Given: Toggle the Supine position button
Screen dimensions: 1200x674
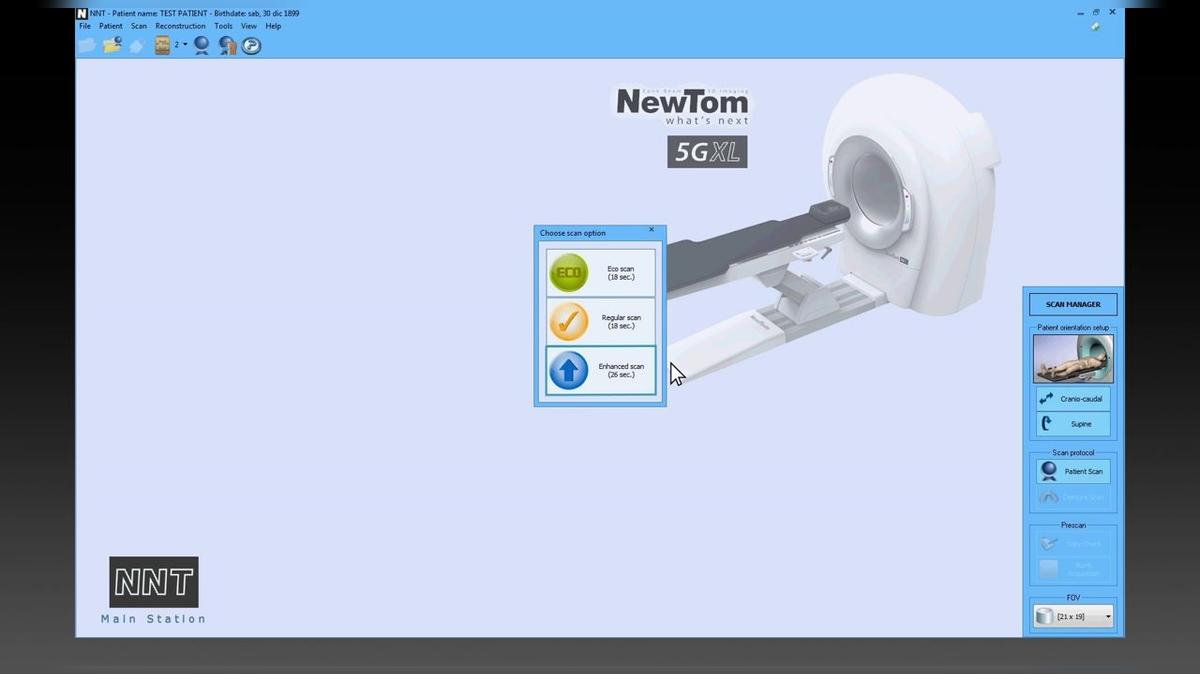Looking at the screenshot, I should 1073,424.
